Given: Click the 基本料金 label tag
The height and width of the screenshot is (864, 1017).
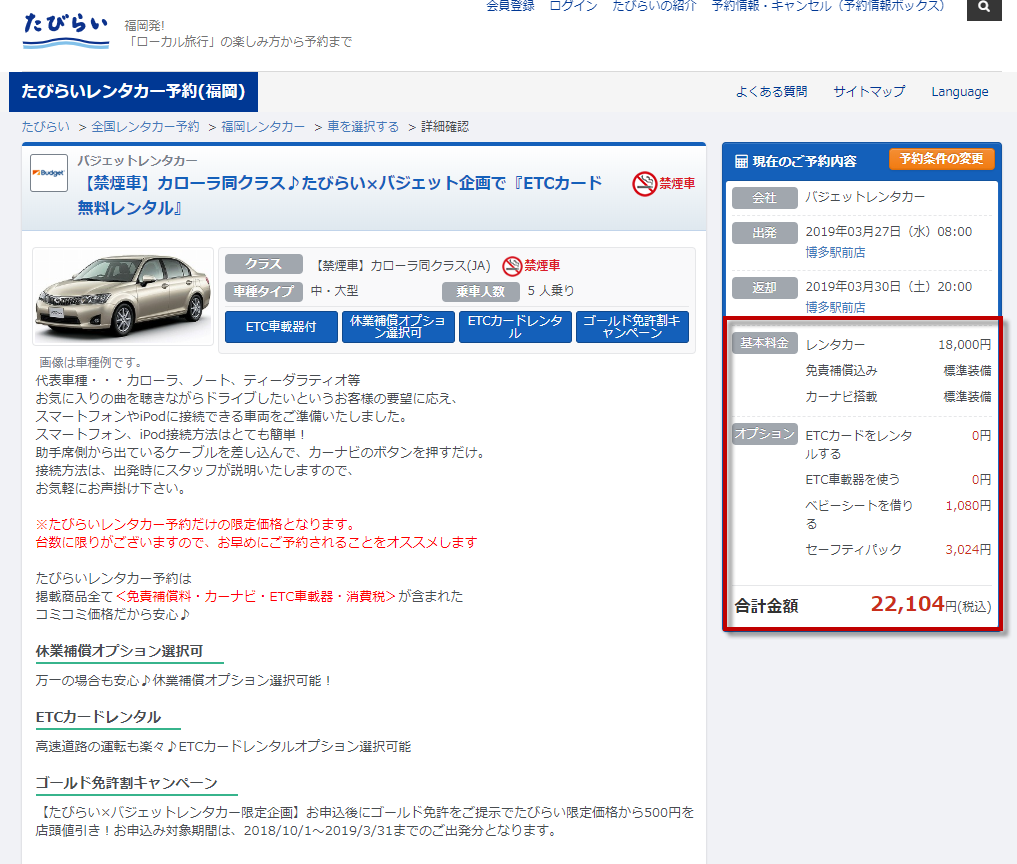Looking at the screenshot, I should click(x=765, y=343).
